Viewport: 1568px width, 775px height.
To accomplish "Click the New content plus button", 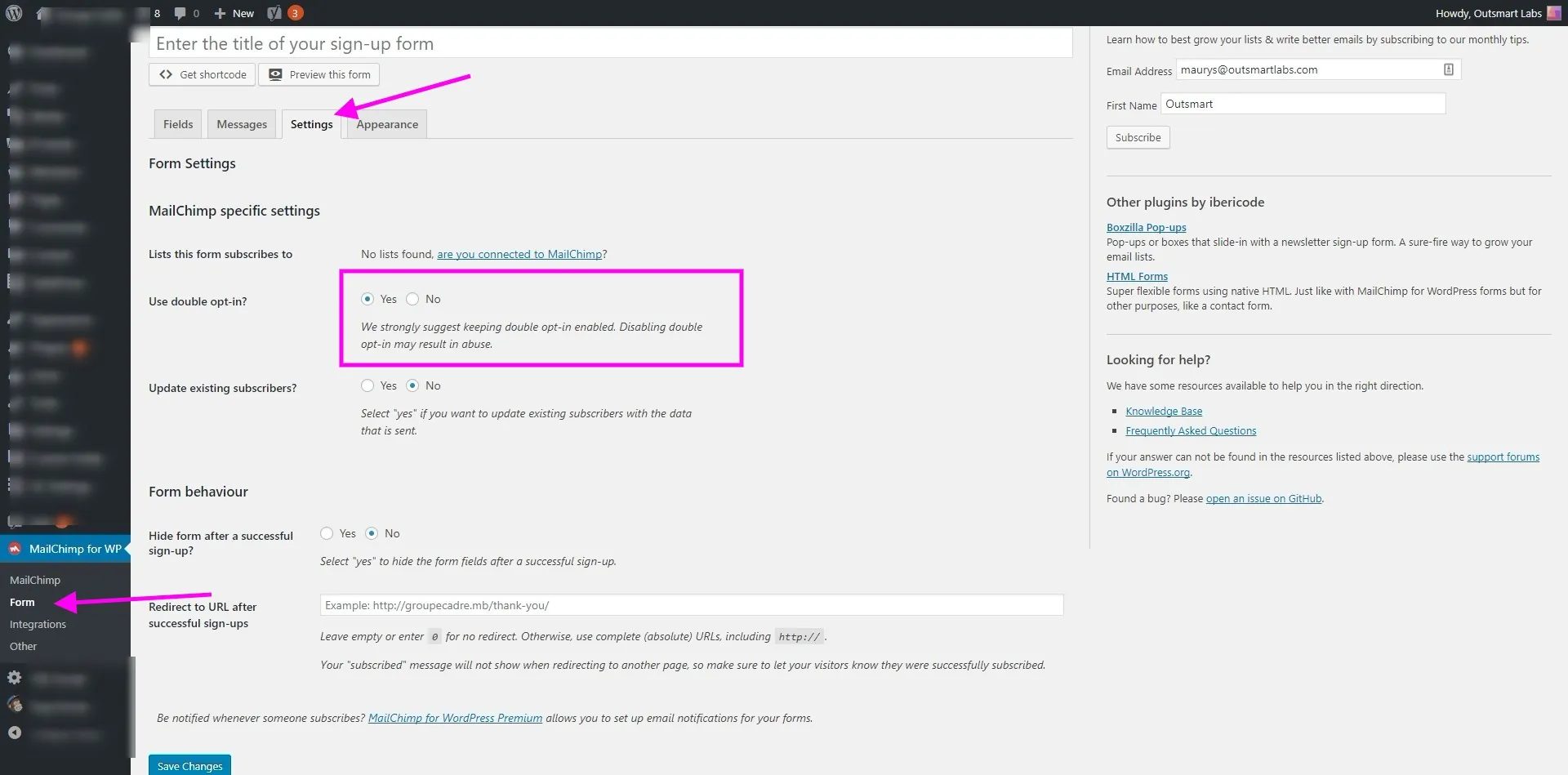I will click(x=234, y=13).
